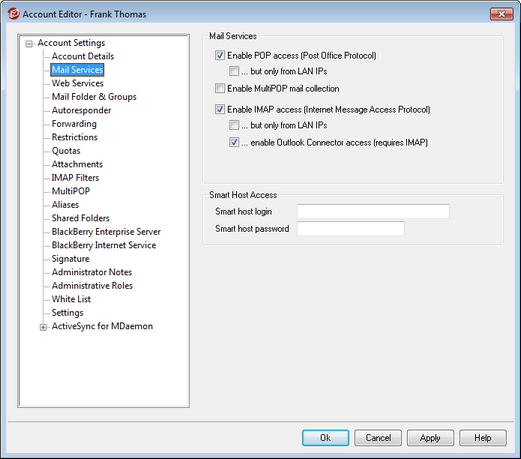Click the Smart host password field
The image size is (521, 459).
click(x=351, y=229)
